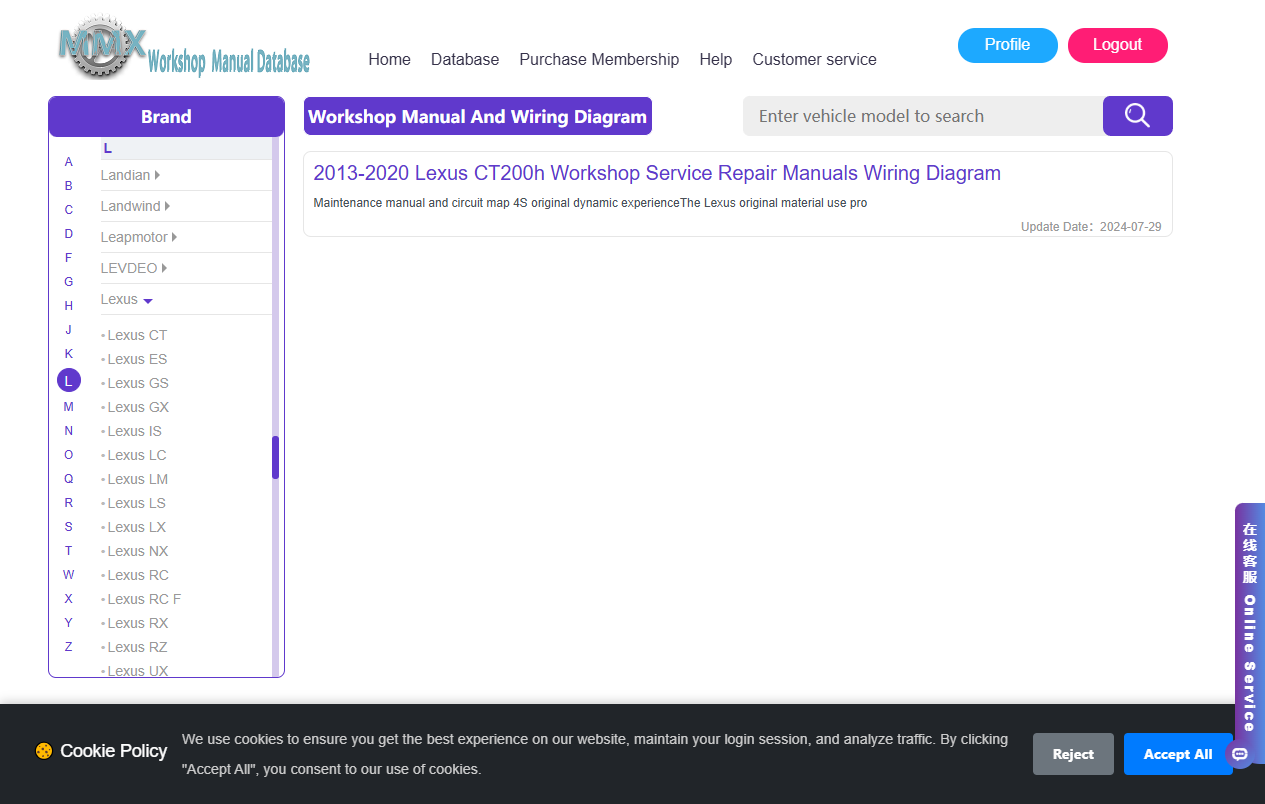Open the Database menu item
This screenshot has width=1265, height=804.
tap(465, 59)
